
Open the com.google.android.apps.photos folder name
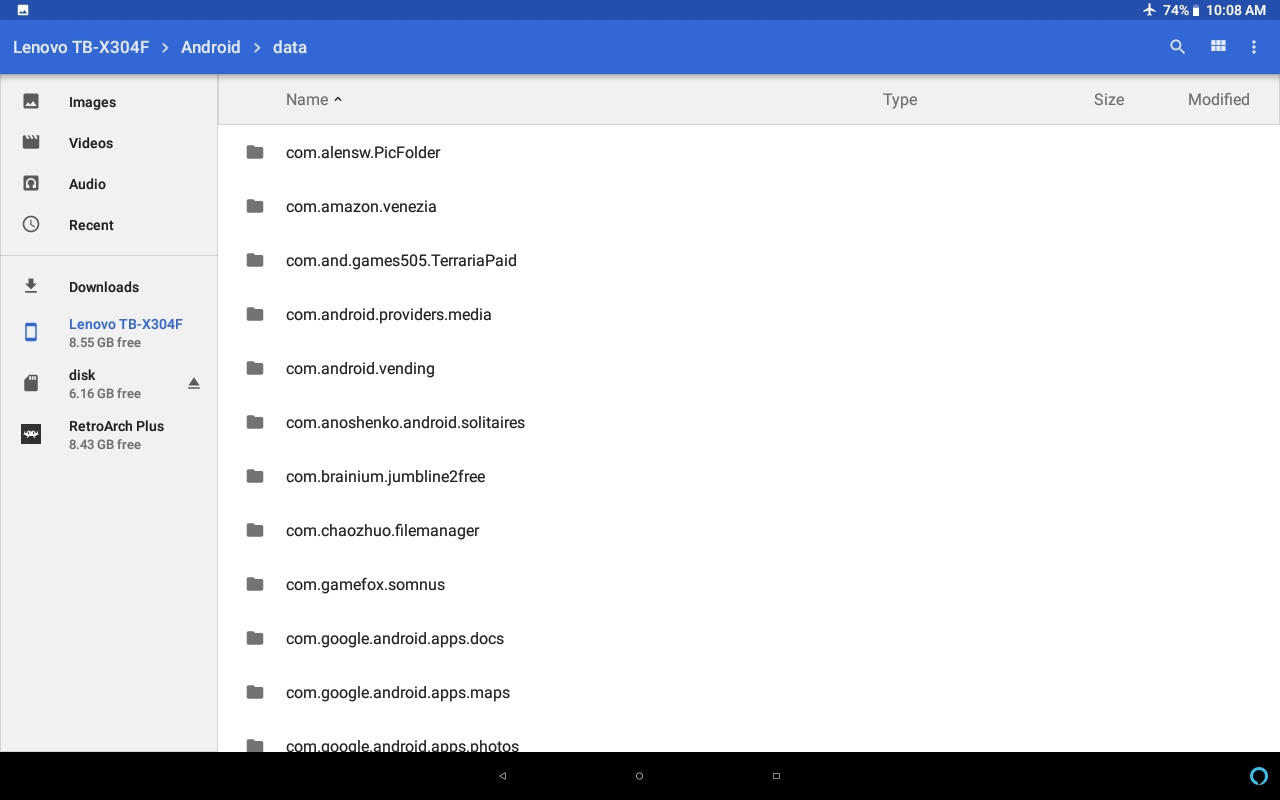(x=402, y=745)
